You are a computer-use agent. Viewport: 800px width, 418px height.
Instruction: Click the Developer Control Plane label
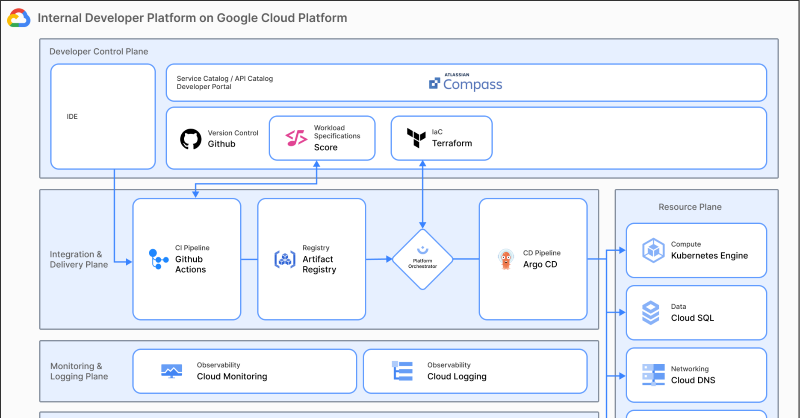click(98, 52)
